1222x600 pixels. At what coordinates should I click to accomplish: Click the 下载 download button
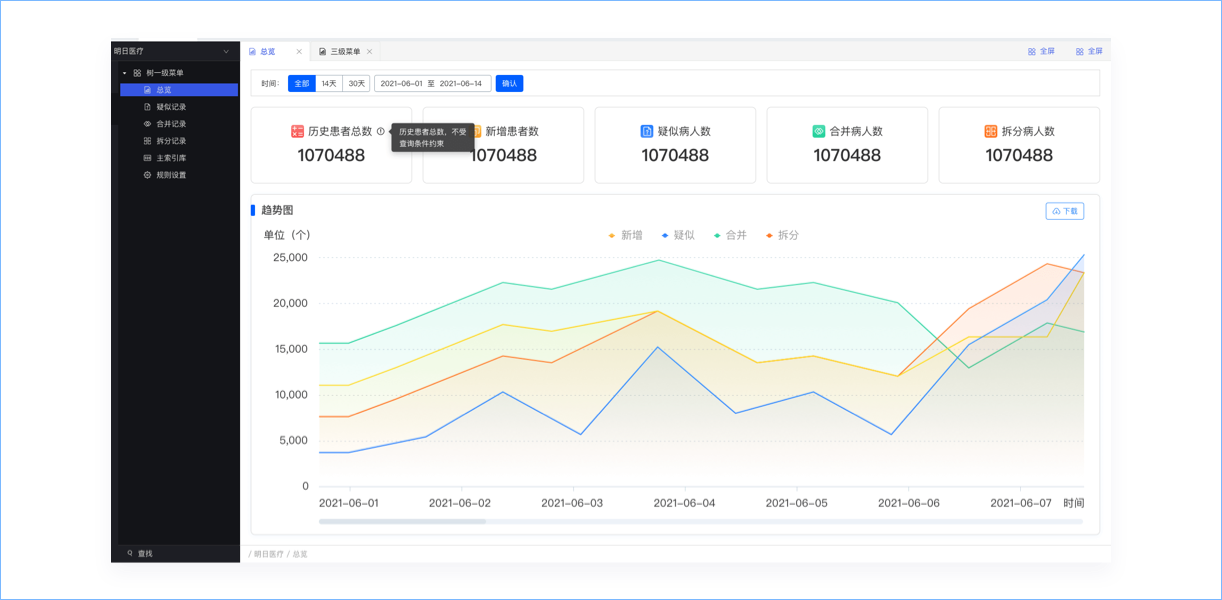pyautogui.click(x=1065, y=211)
